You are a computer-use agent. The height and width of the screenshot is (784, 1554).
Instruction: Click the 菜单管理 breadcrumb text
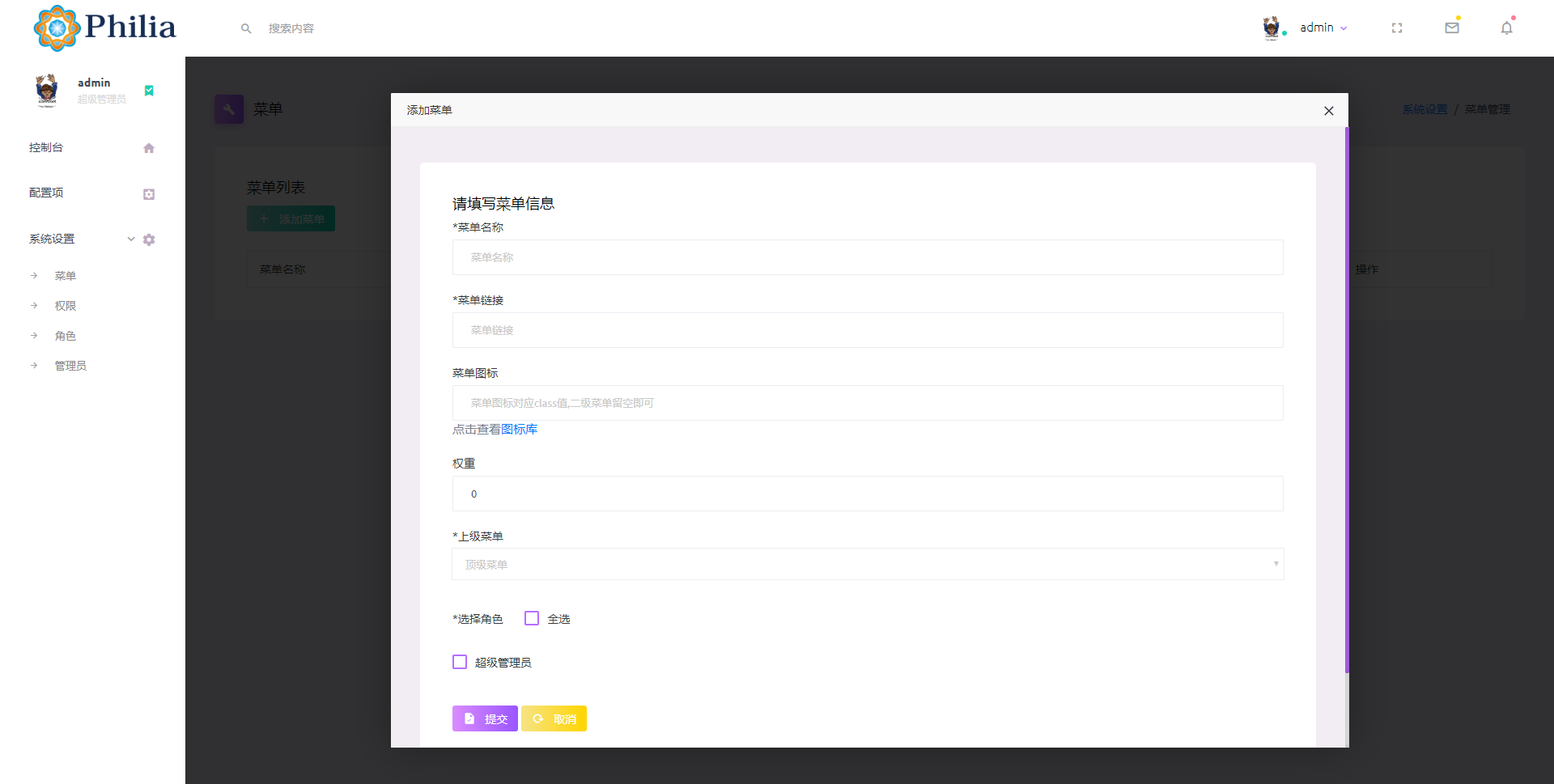tap(1488, 109)
